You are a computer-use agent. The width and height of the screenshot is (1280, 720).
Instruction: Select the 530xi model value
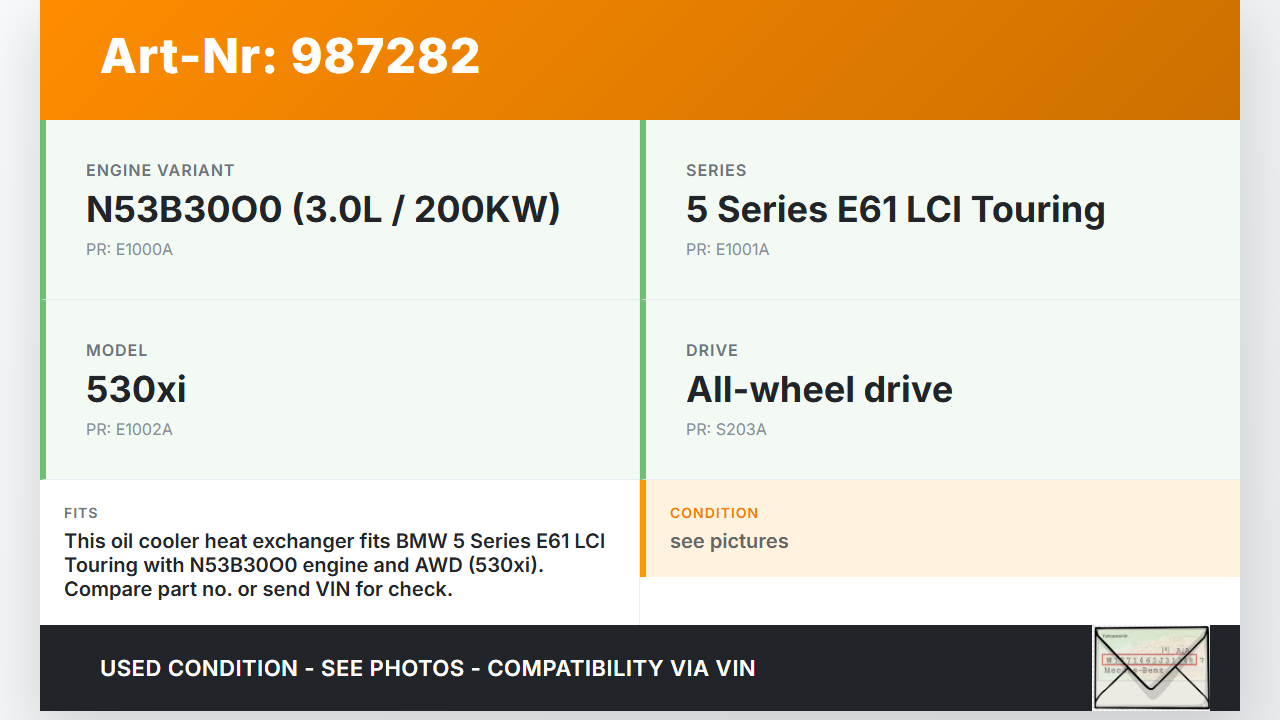click(136, 389)
